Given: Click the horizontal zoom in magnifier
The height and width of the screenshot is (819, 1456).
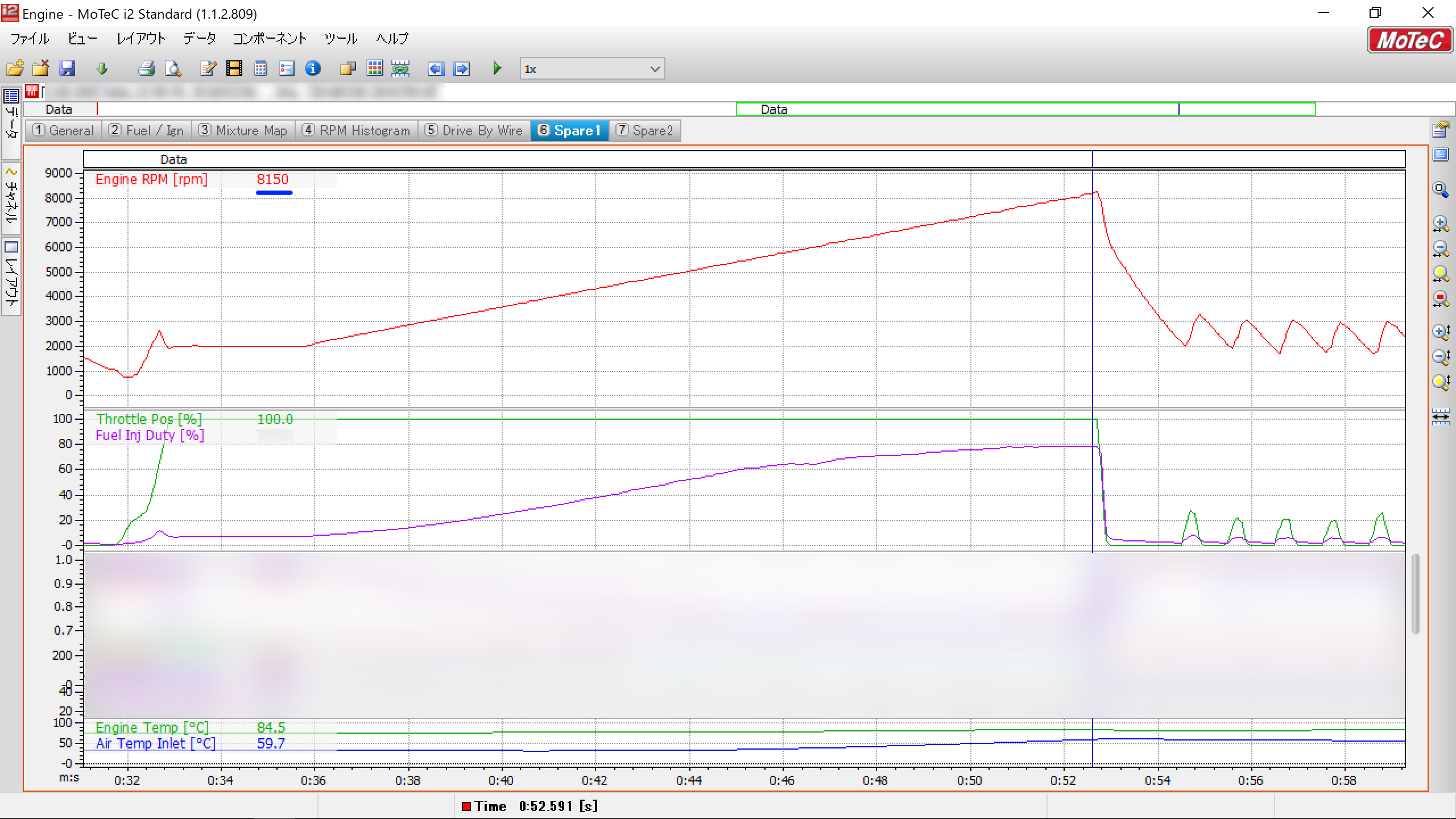Looking at the screenshot, I should [1441, 224].
